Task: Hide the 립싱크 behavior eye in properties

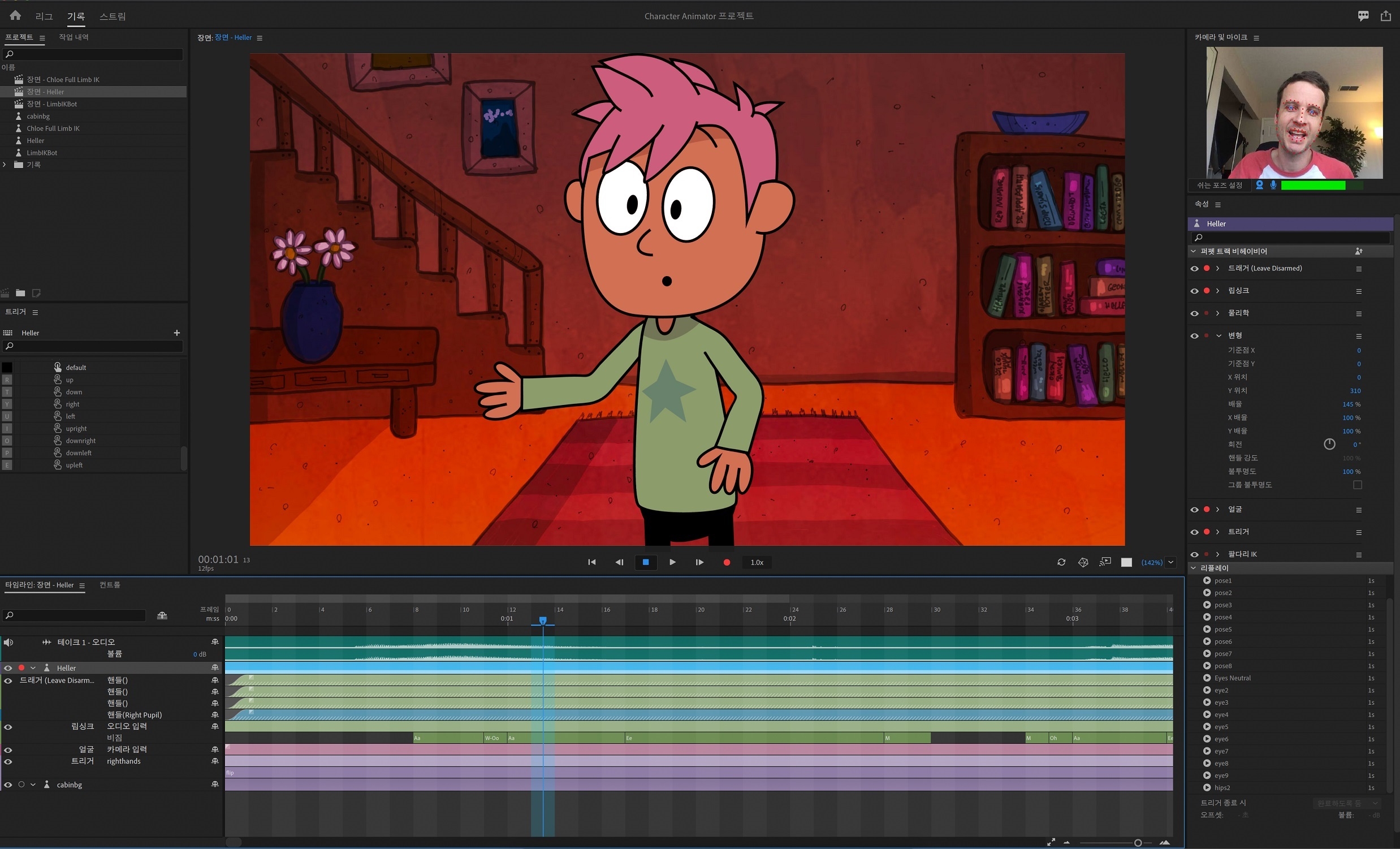Action: (1194, 291)
